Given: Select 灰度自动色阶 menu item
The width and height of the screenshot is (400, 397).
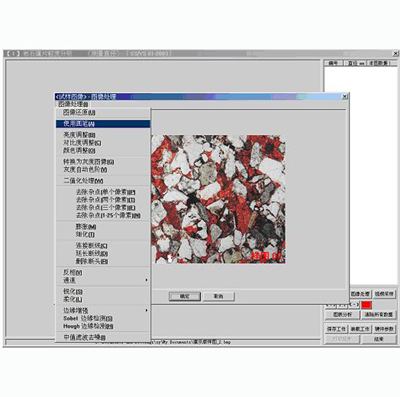Looking at the screenshot, I should pos(103,170).
